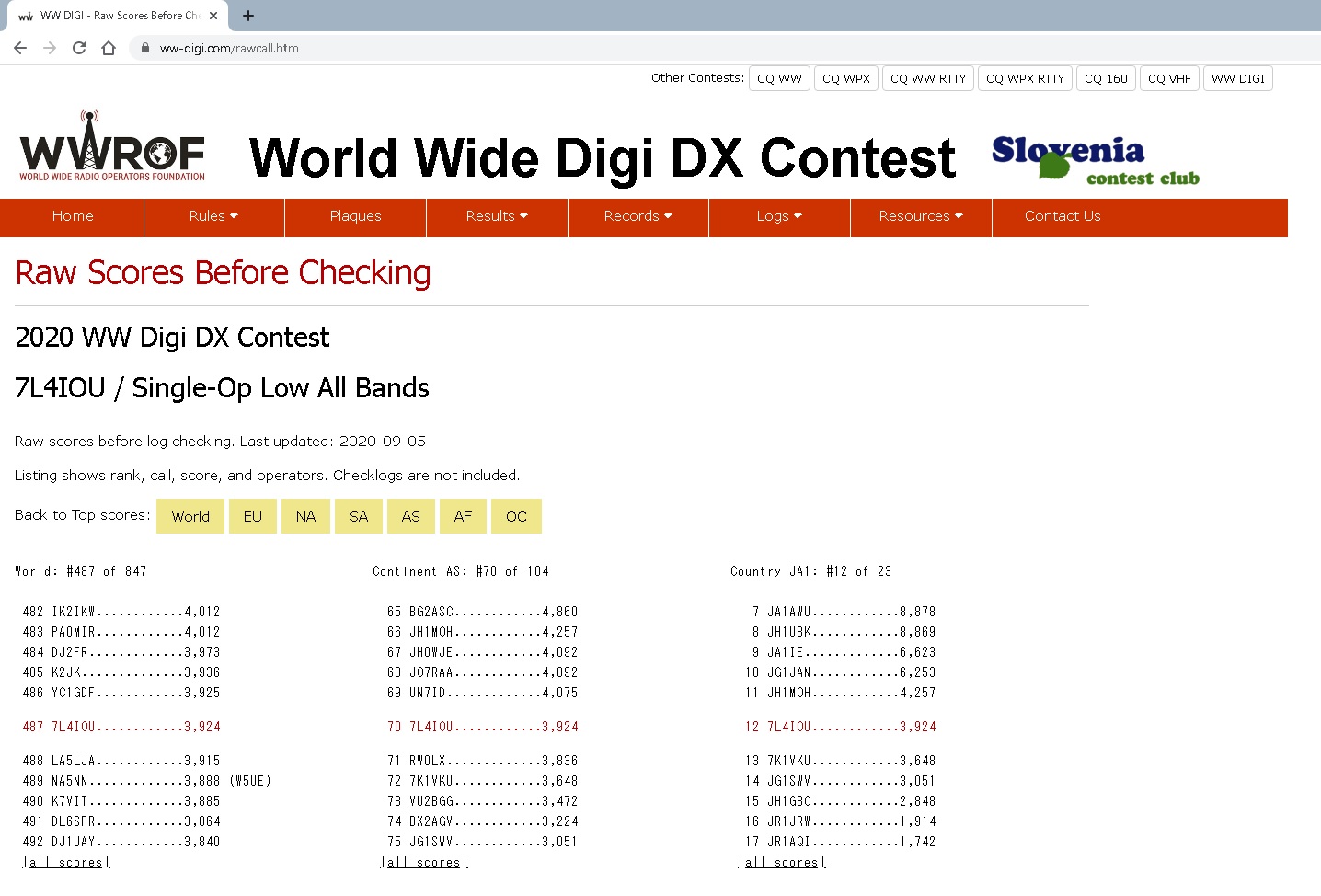This screenshot has height=896, width=1321.
Task: Select World row 483 PA0MIR
Action: coord(121,632)
